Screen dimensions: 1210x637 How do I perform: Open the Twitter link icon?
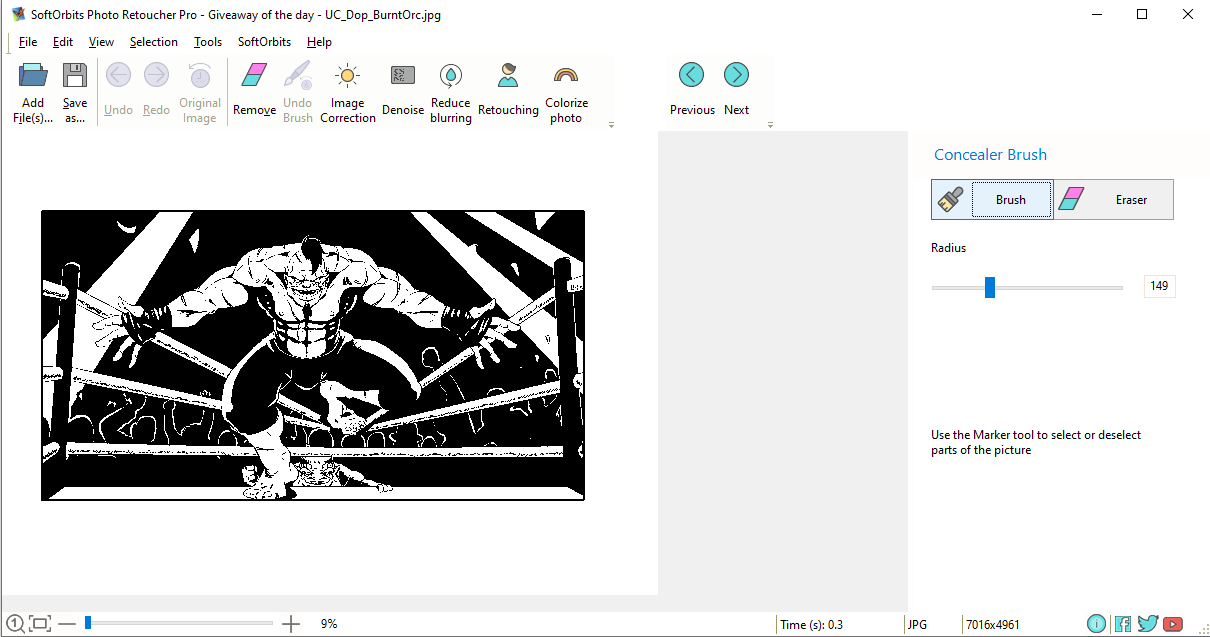[1148, 624]
